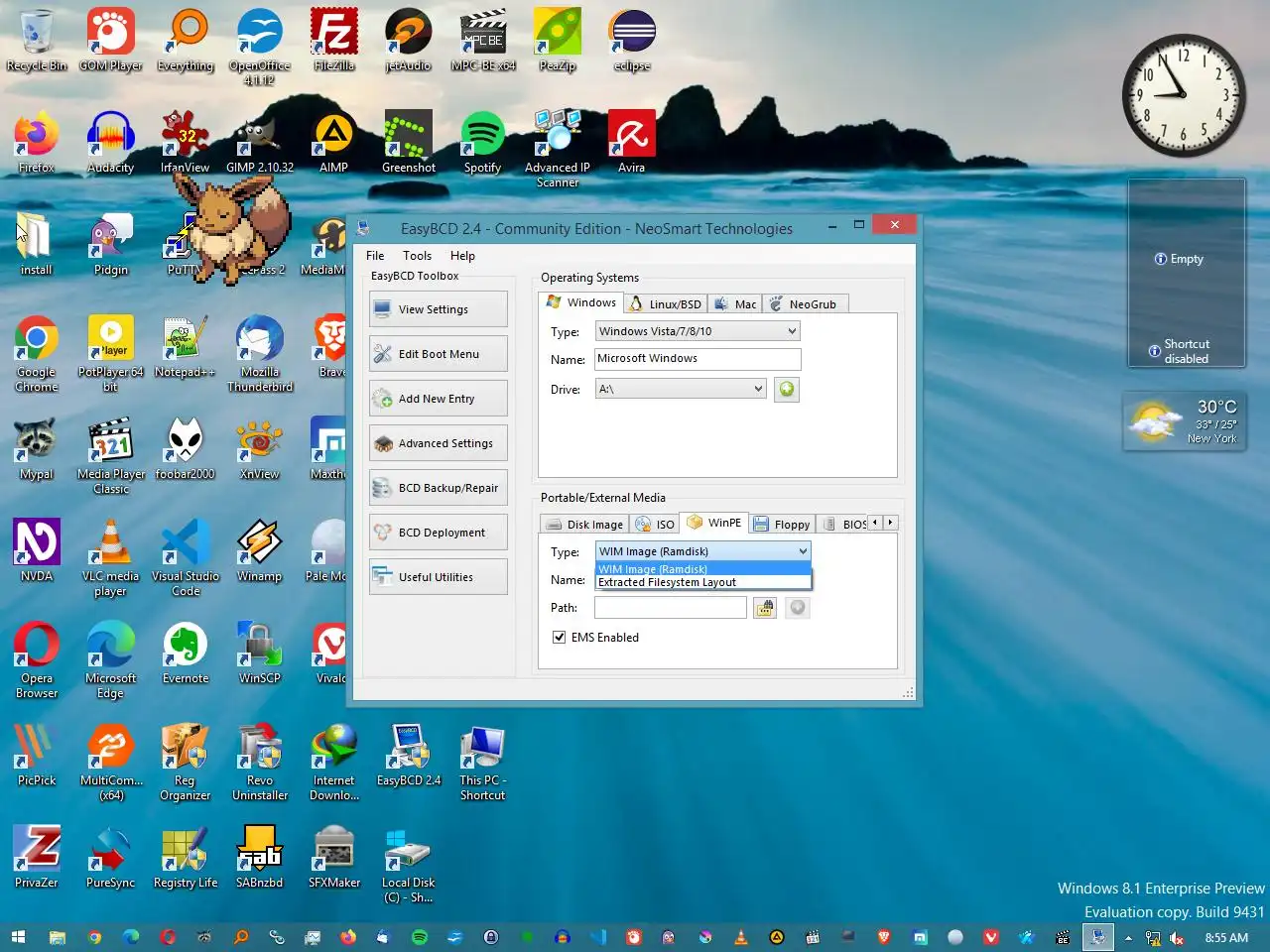1270x952 pixels.
Task: Switch to the NeoGrub tab
Action: [x=804, y=304]
